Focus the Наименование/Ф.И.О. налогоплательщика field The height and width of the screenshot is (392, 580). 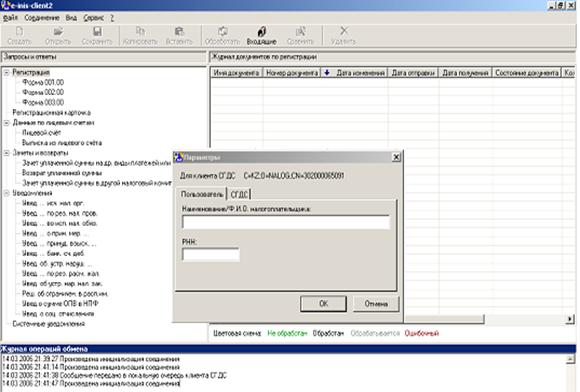tap(286, 222)
